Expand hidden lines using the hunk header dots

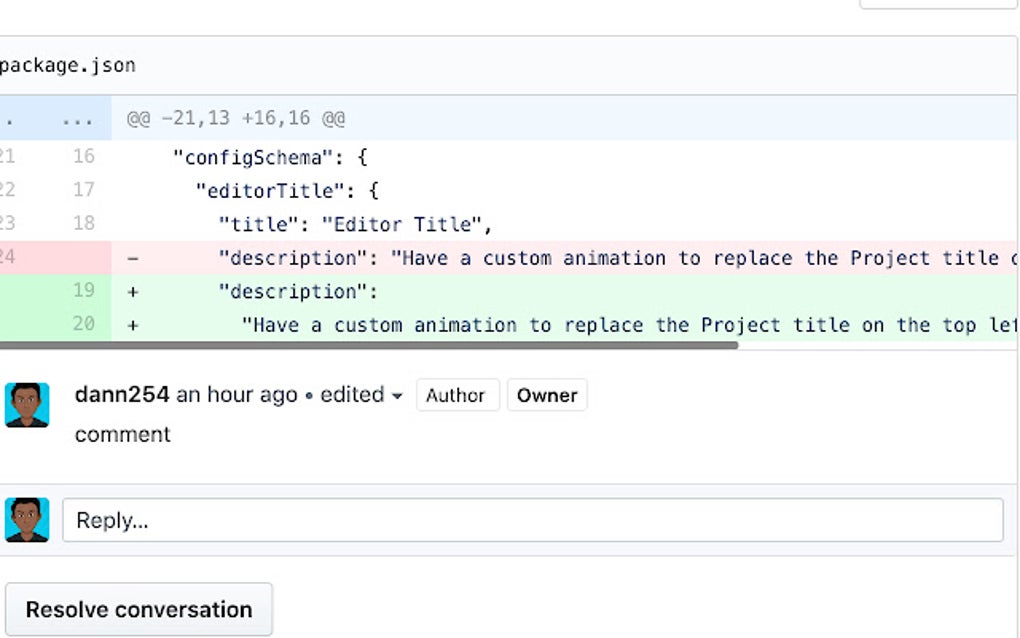[77, 118]
